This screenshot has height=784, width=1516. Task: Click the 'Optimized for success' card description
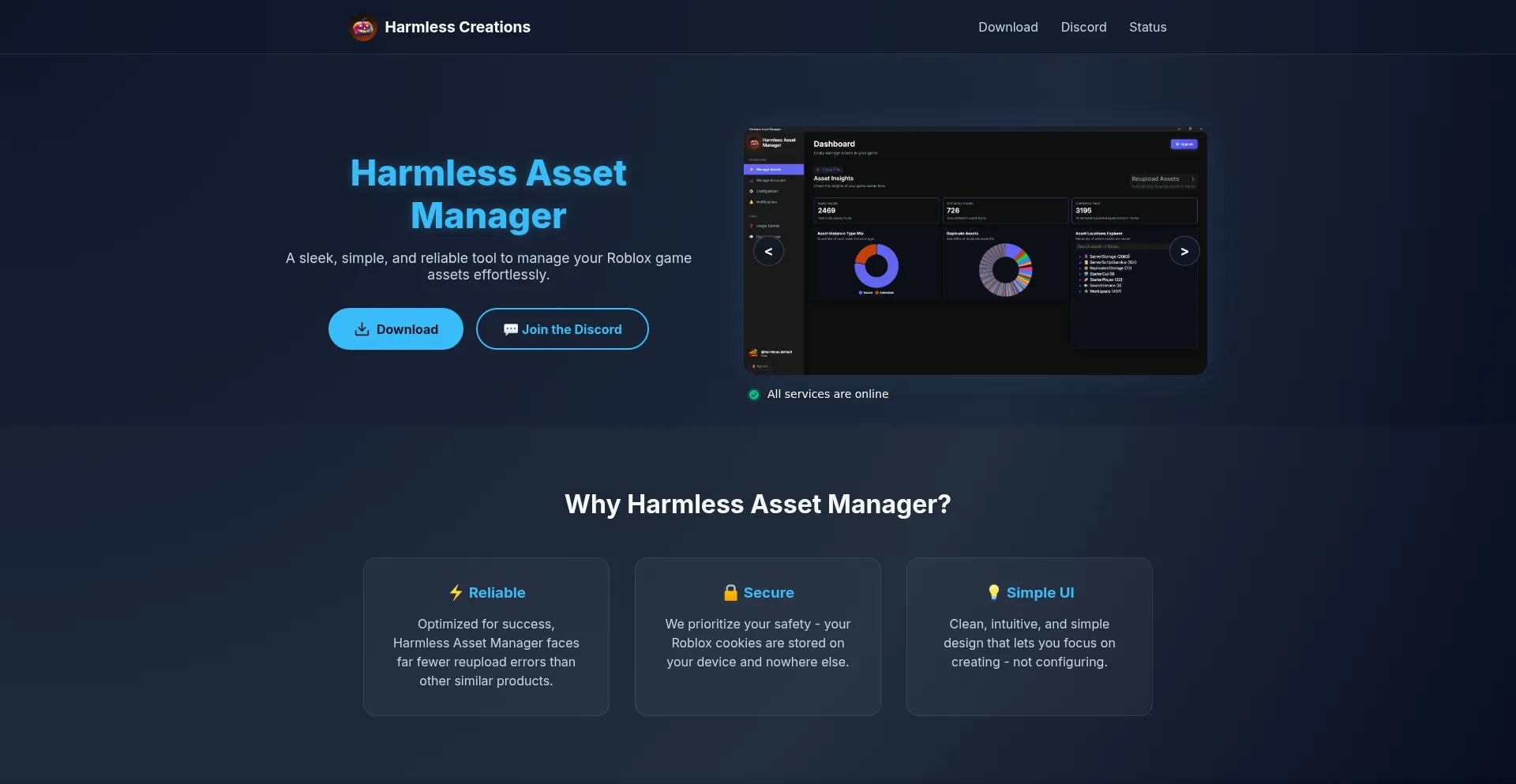tap(486, 652)
